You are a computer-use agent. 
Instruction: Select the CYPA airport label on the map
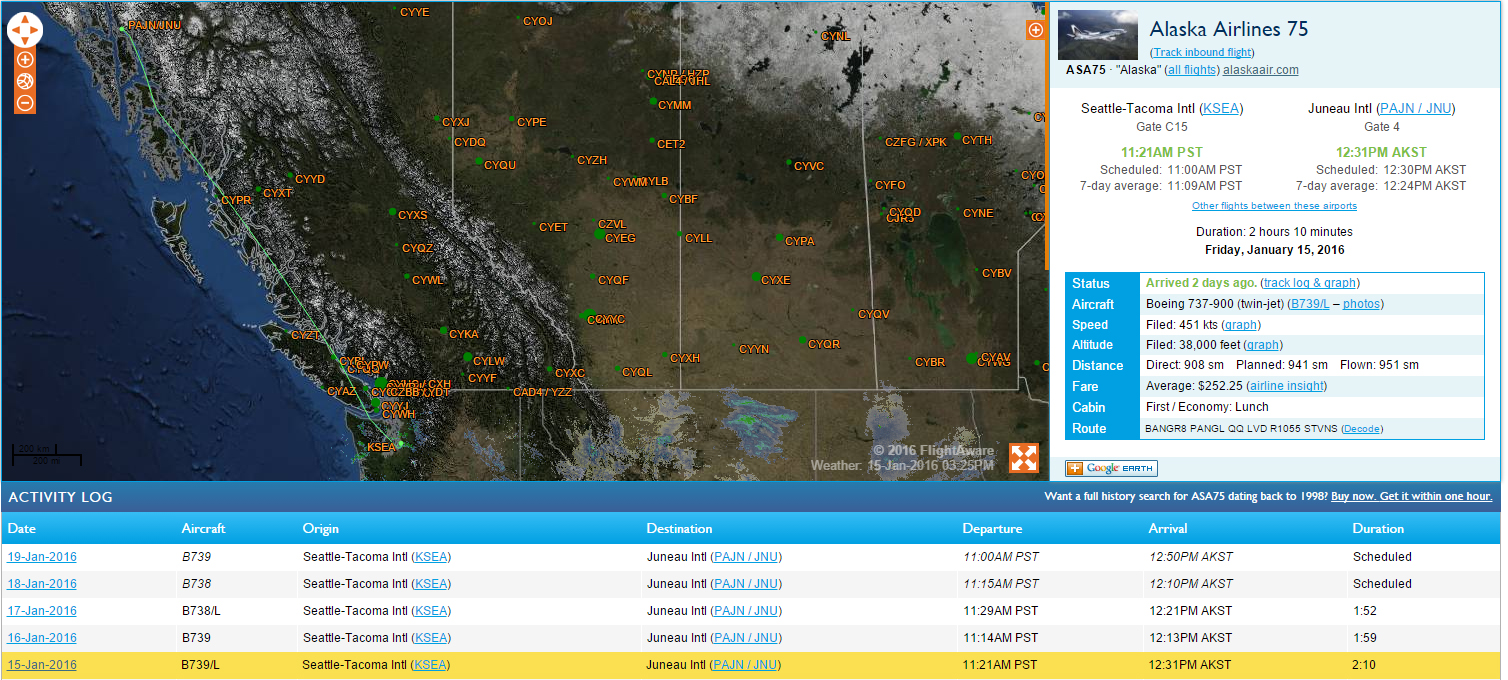click(x=800, y=241)
